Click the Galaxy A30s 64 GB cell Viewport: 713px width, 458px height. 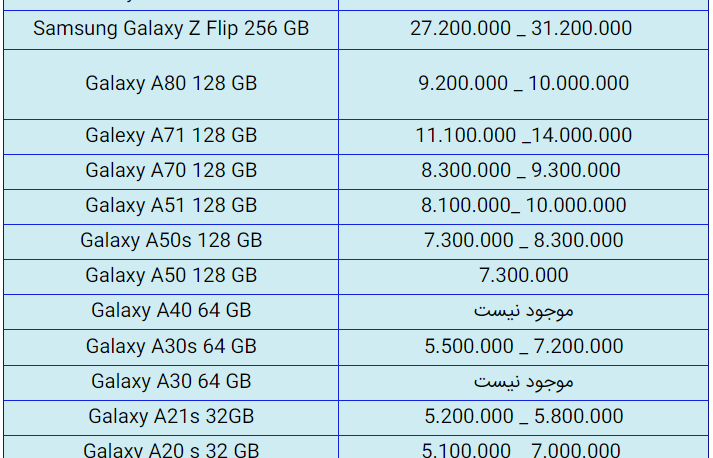tap(171, 347)
